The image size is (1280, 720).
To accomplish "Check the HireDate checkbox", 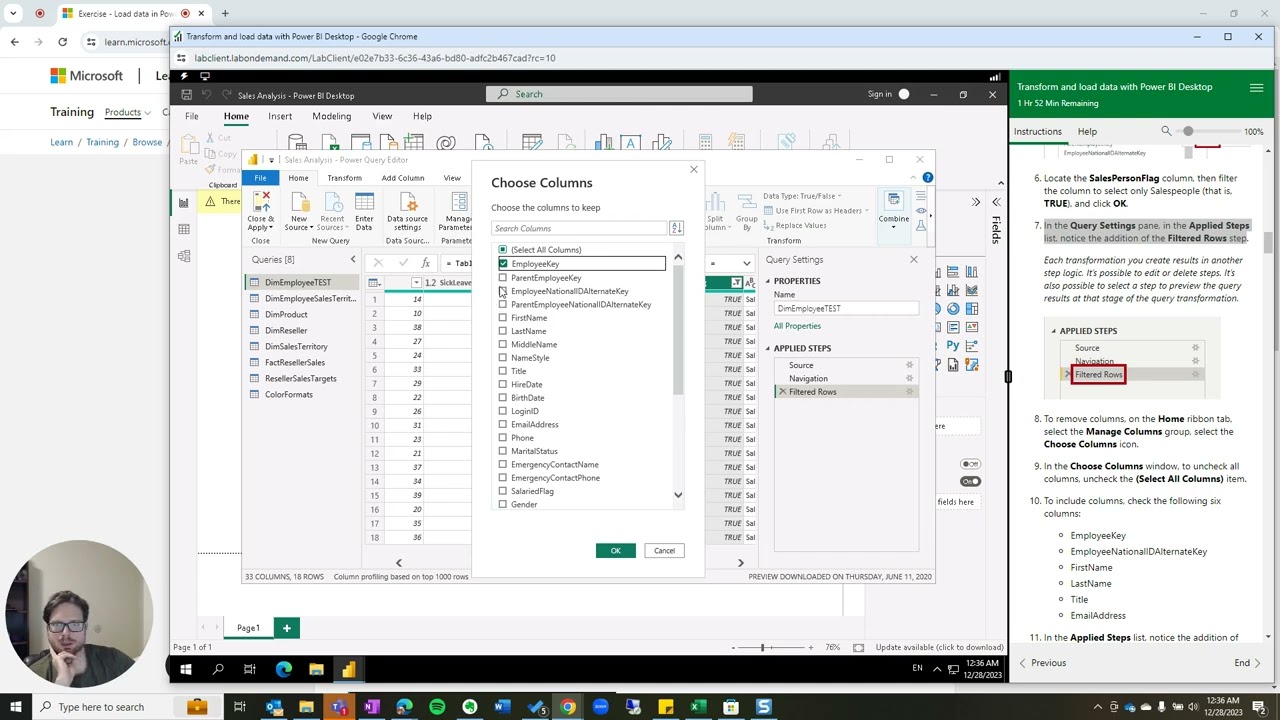I will [503, 384].
